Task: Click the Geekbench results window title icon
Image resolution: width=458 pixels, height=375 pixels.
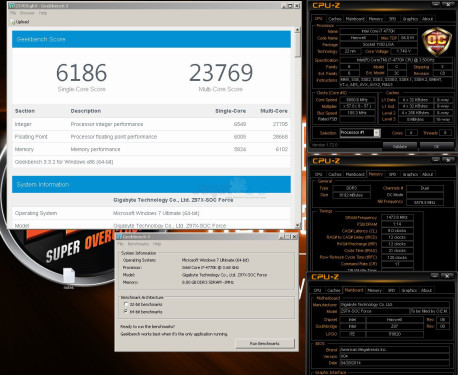Action: pos(11,6)
